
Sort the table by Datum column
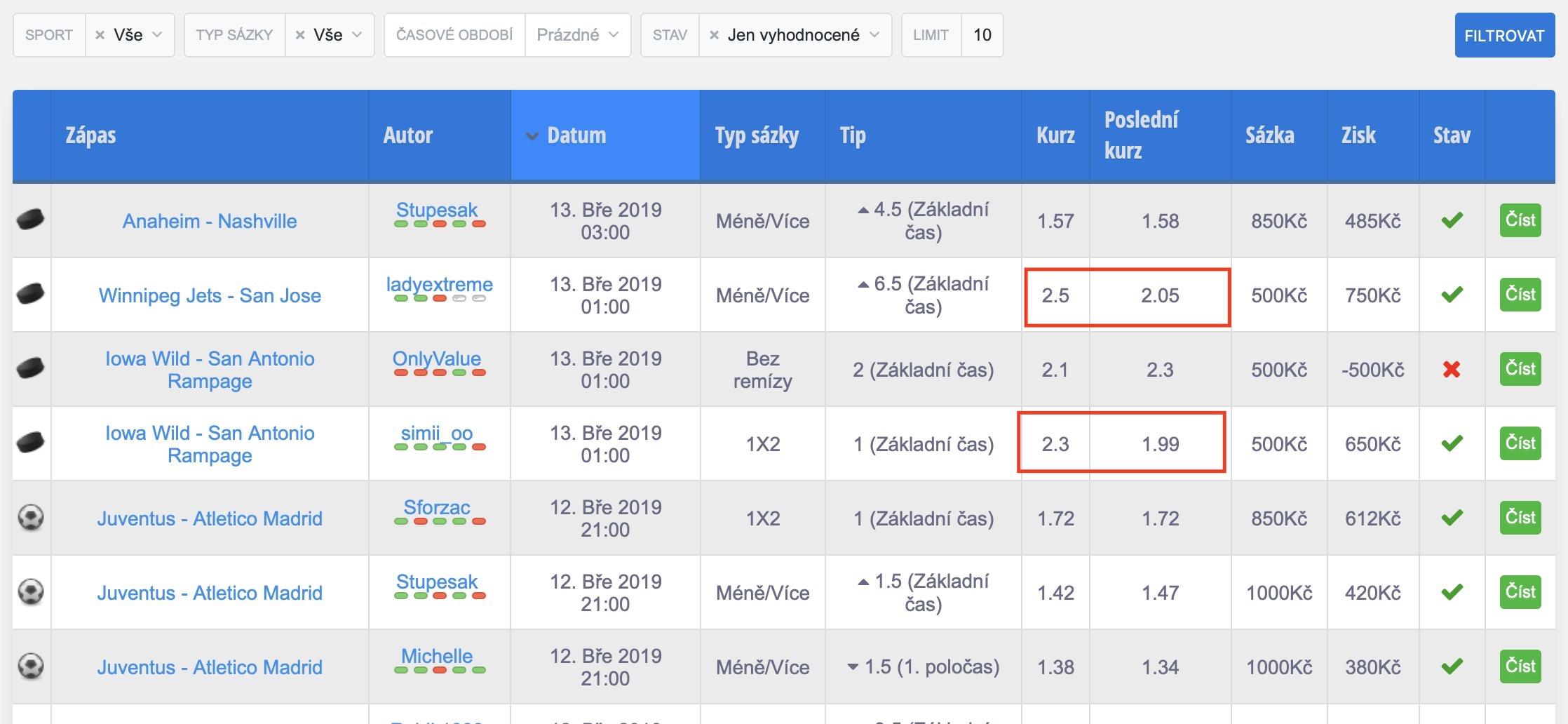tap(576, 135)
